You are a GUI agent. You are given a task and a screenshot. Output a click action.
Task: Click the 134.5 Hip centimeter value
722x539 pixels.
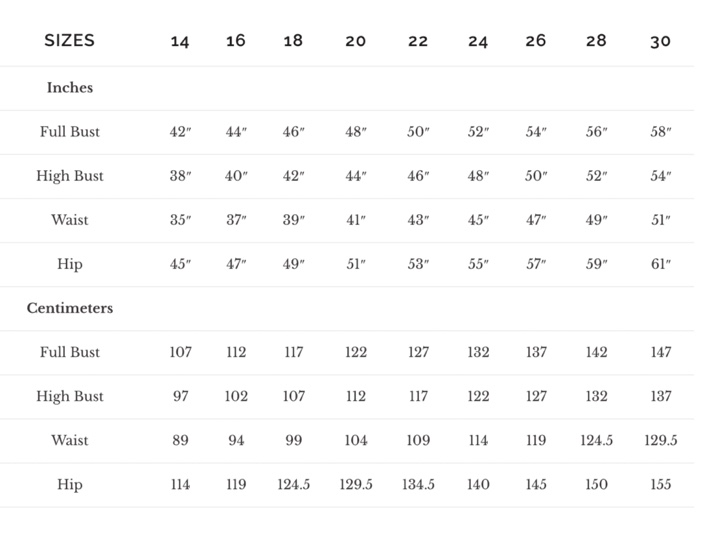418,484
